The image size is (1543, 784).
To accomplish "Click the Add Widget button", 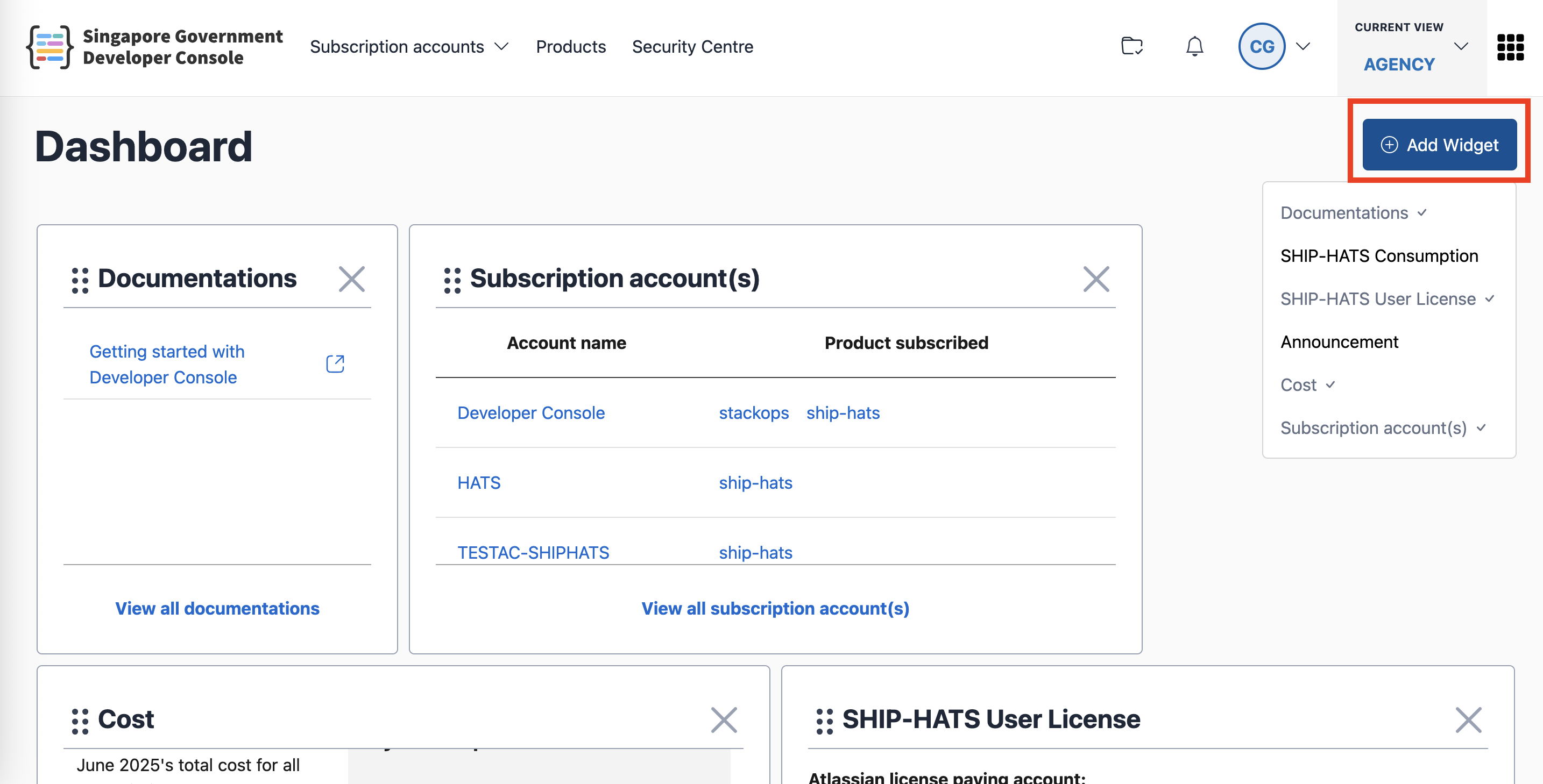I will [1439, 144].
